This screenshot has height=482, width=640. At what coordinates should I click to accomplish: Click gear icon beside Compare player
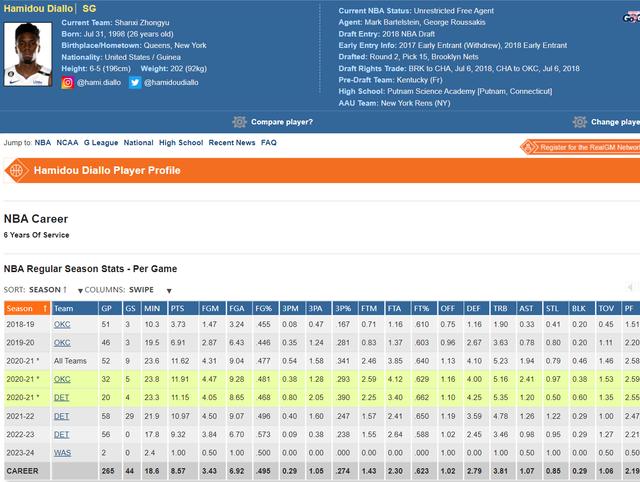pos(240,122)
